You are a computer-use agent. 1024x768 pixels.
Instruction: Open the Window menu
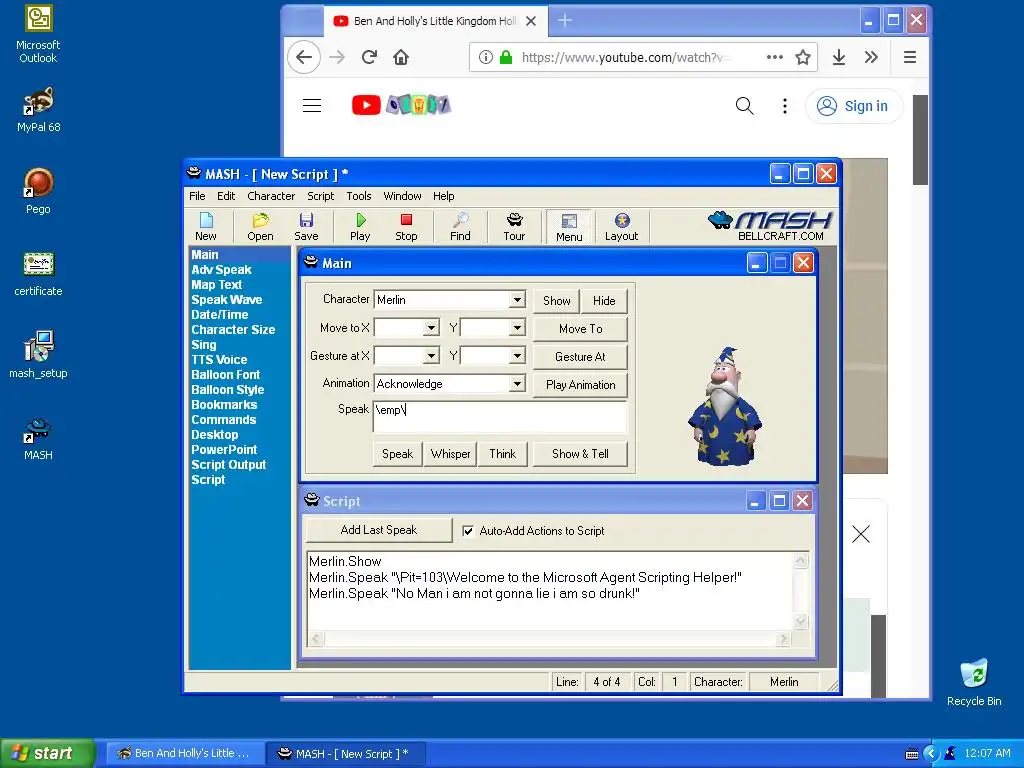pyautogui.click(x=402, y=196)
